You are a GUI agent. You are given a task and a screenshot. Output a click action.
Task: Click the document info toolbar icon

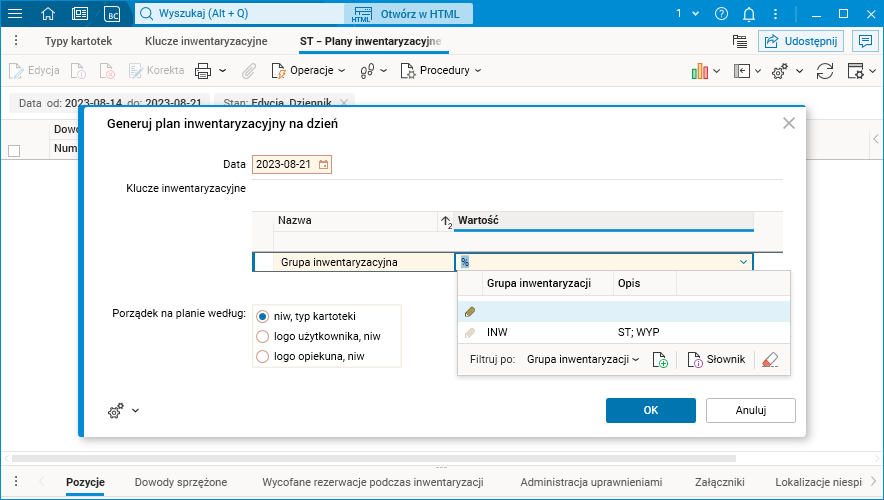(78, 70)
